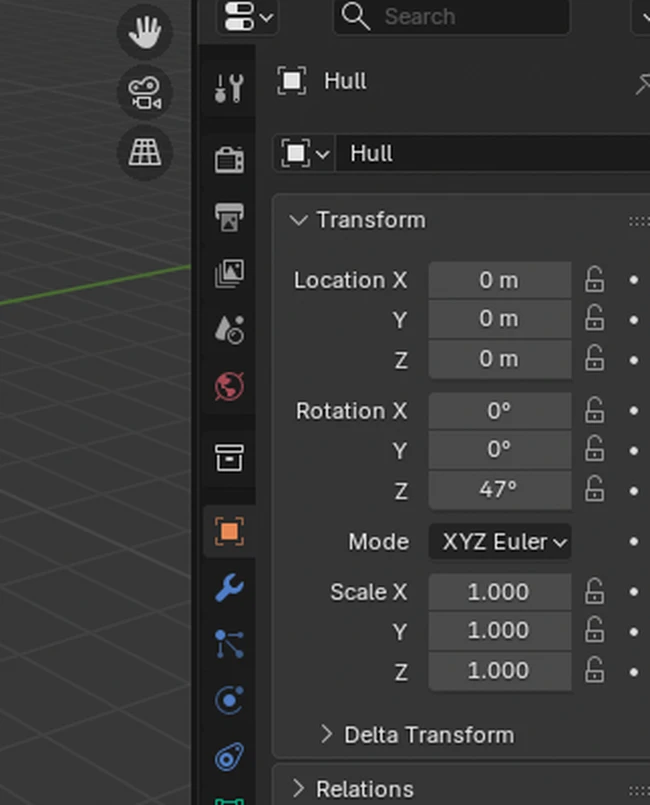The image size is (650, 805).
Task: Click the Rotation X value field
Action: [500, 410]
